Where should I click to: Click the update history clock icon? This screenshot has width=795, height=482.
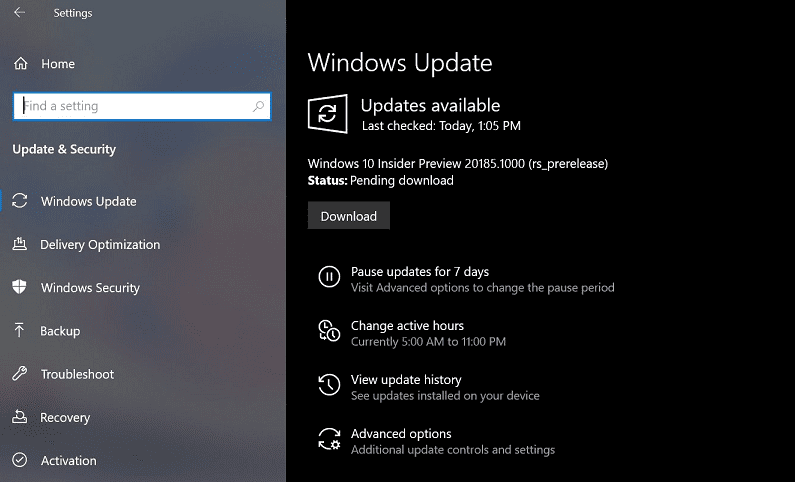[x=329, y=385]
